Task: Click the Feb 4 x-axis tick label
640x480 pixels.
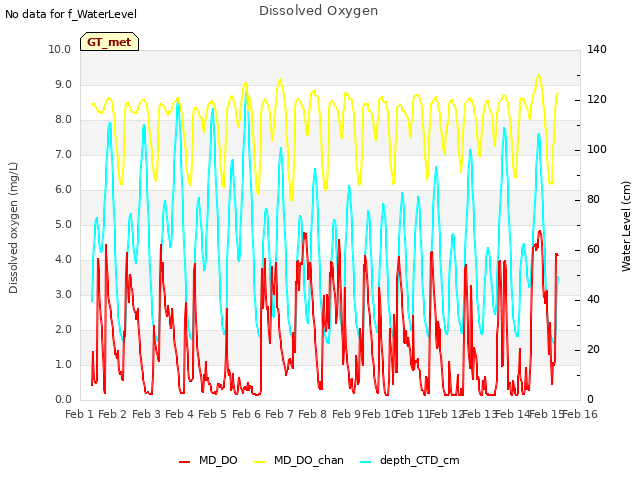Action: (179, 414)
